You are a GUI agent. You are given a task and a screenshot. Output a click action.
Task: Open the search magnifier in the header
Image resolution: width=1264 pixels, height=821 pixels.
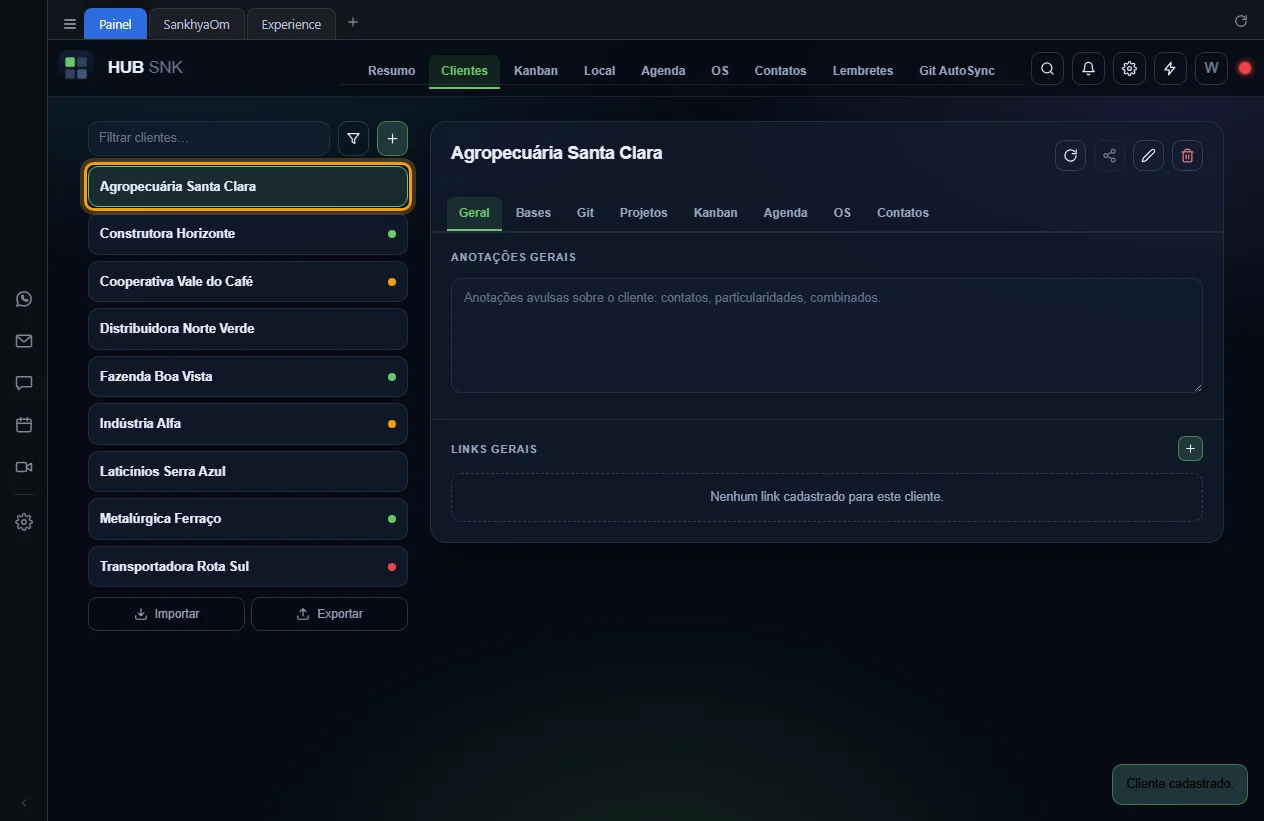coord(1047,69)
